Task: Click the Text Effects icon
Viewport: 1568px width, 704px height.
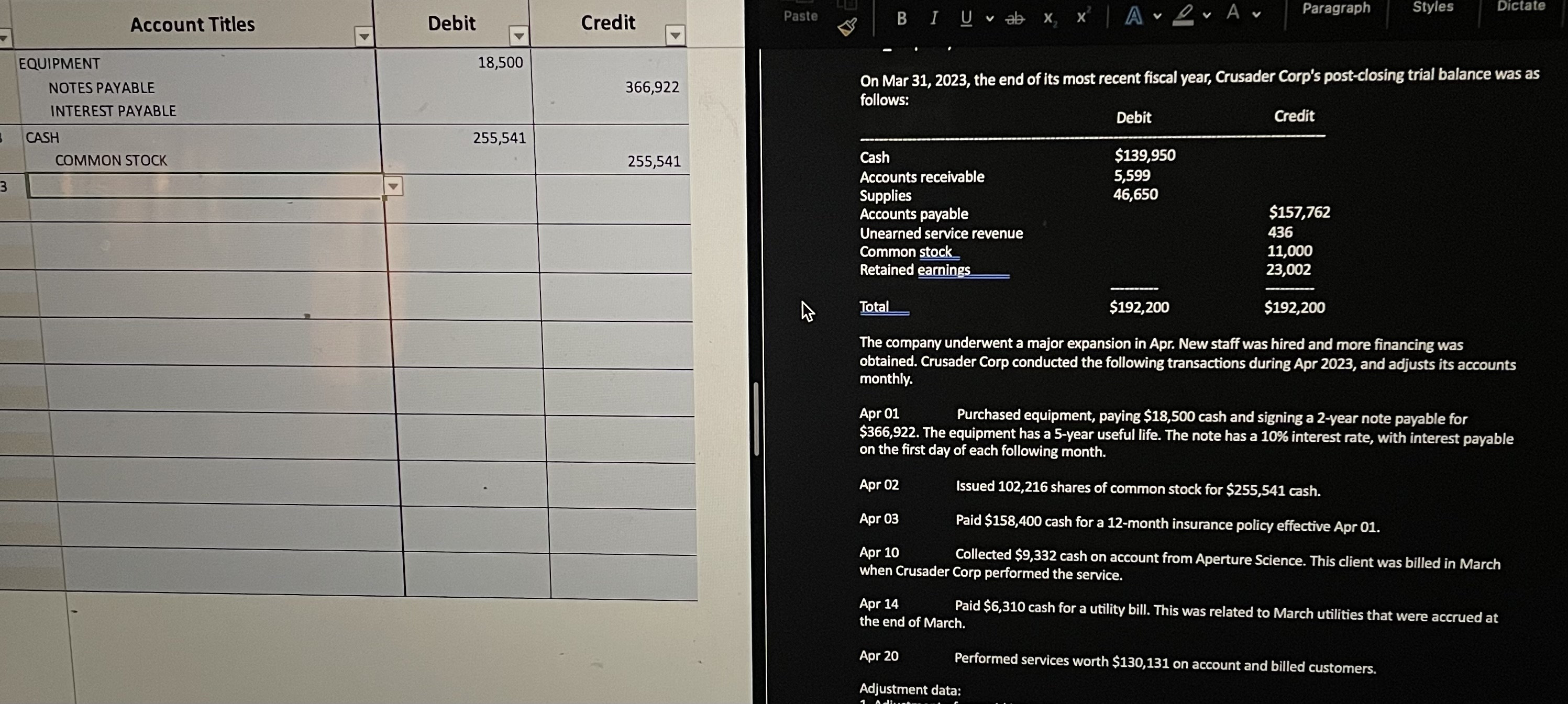Action: pos(1133,16)
